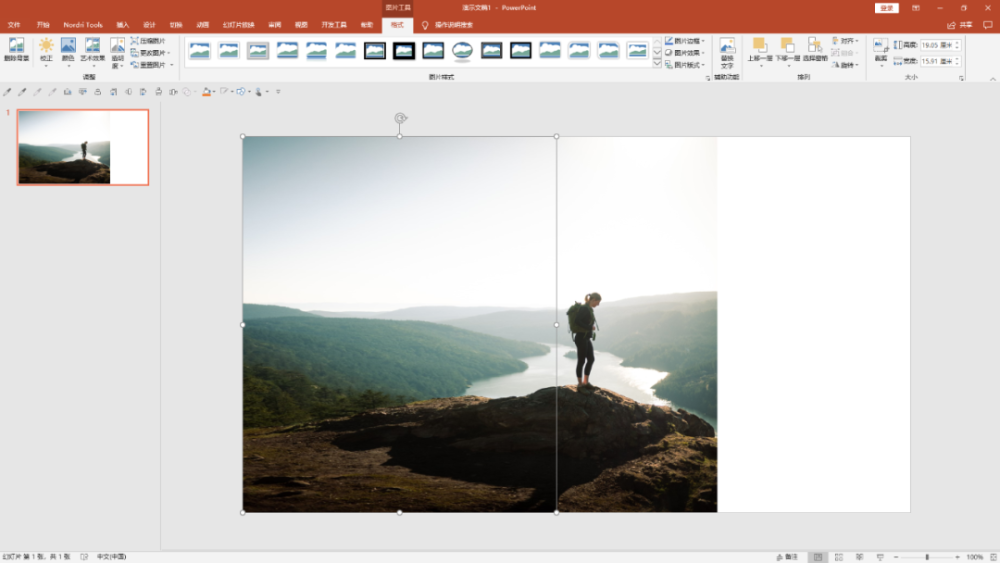Click the zoom slider handle
Image resolution: width=1000 pixels, height=563 pixels.
(x=927, y=557)
